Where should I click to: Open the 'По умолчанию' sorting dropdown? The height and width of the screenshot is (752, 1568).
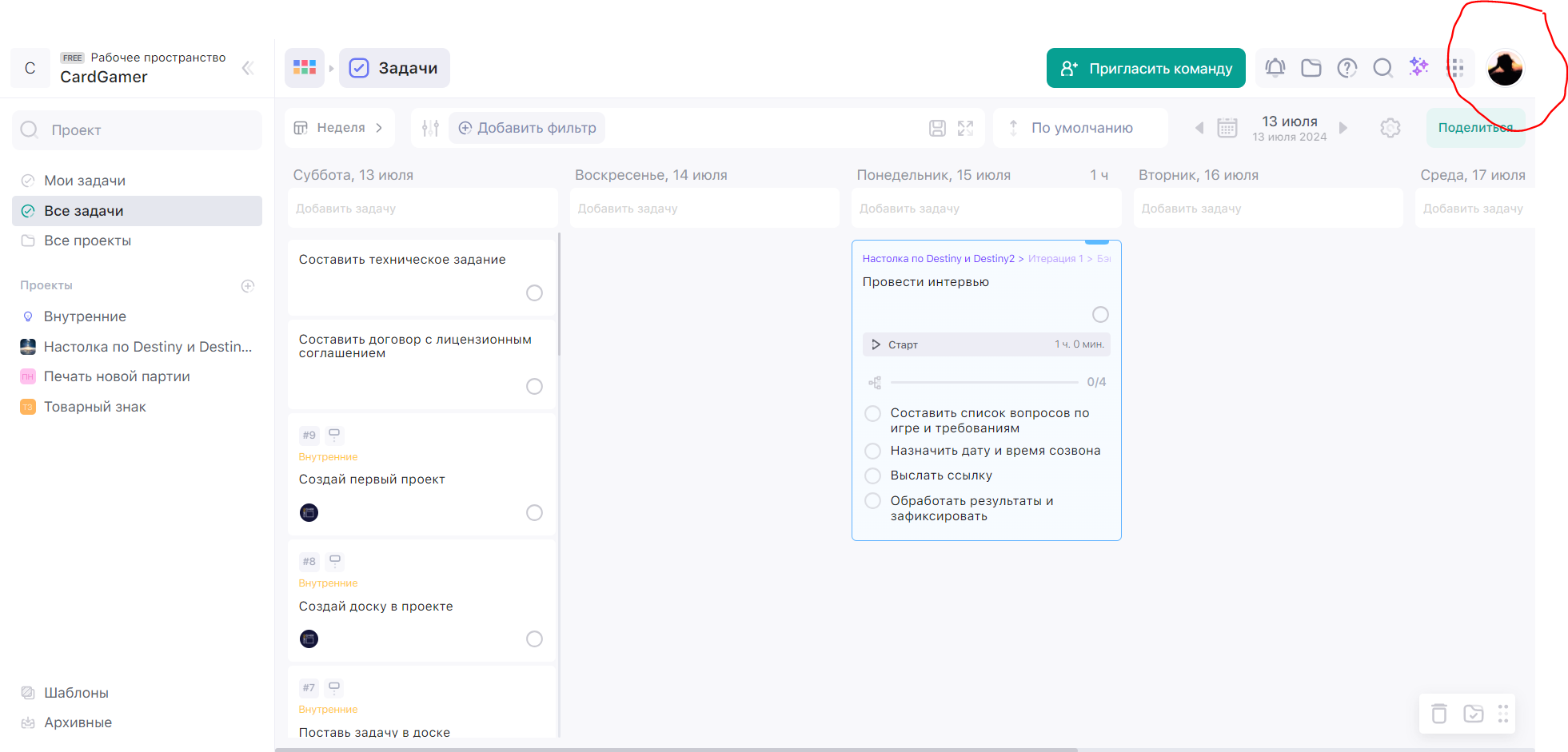coord(1080,128)
